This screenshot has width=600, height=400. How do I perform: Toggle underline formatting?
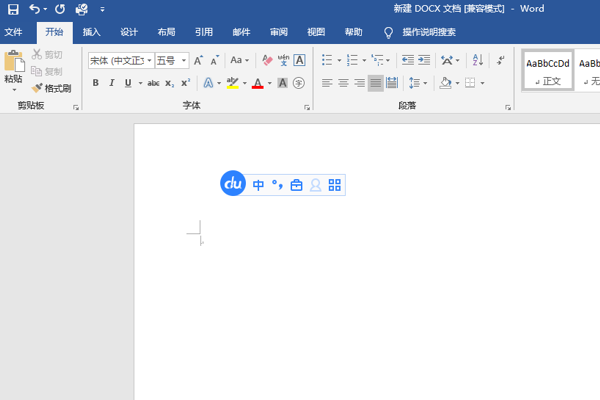pos(128,83)
